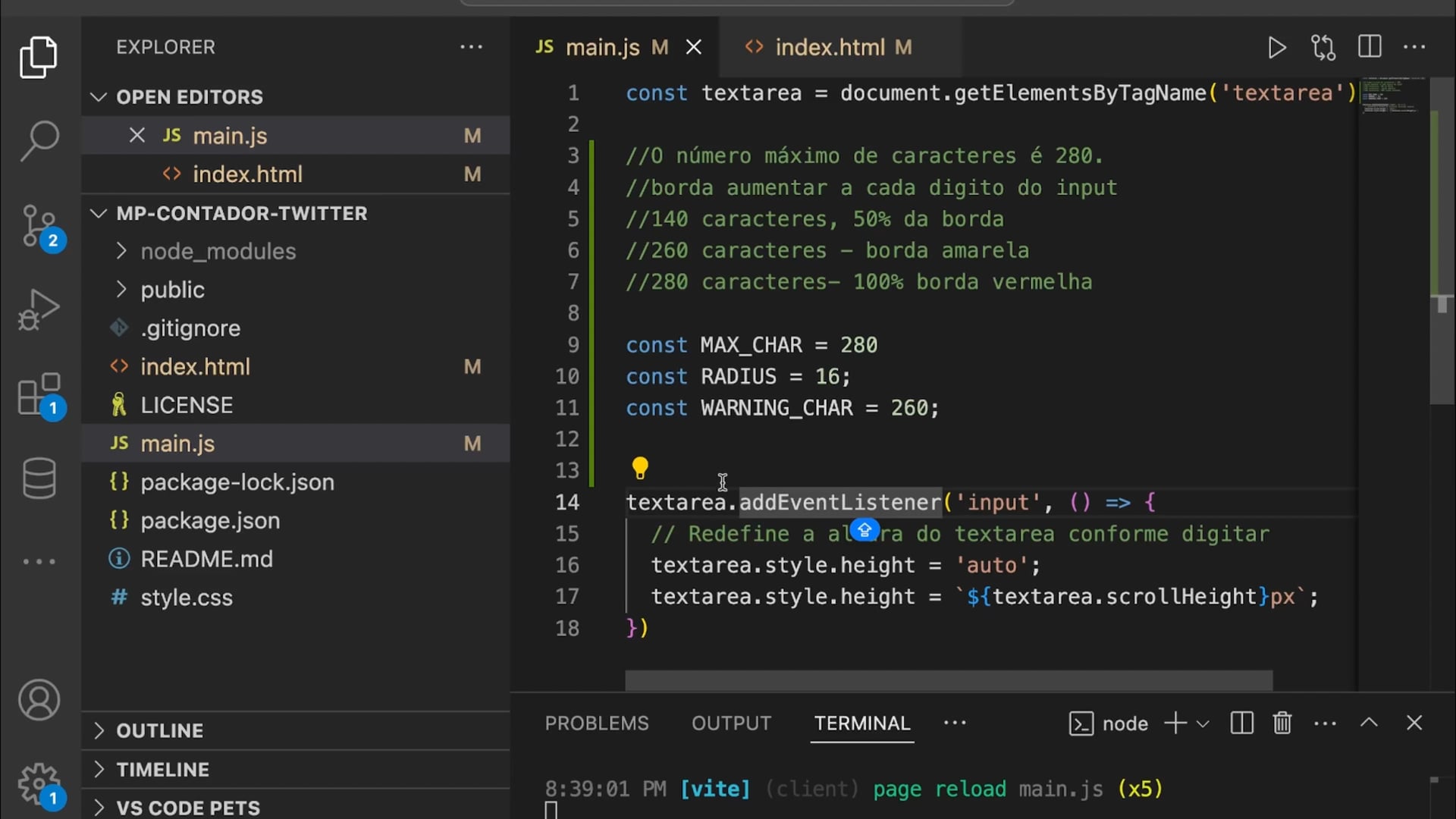The height and width of the screenshot is (819, 1456).
Task: Toggle the split editor right layout
Action: [1370, 47]
